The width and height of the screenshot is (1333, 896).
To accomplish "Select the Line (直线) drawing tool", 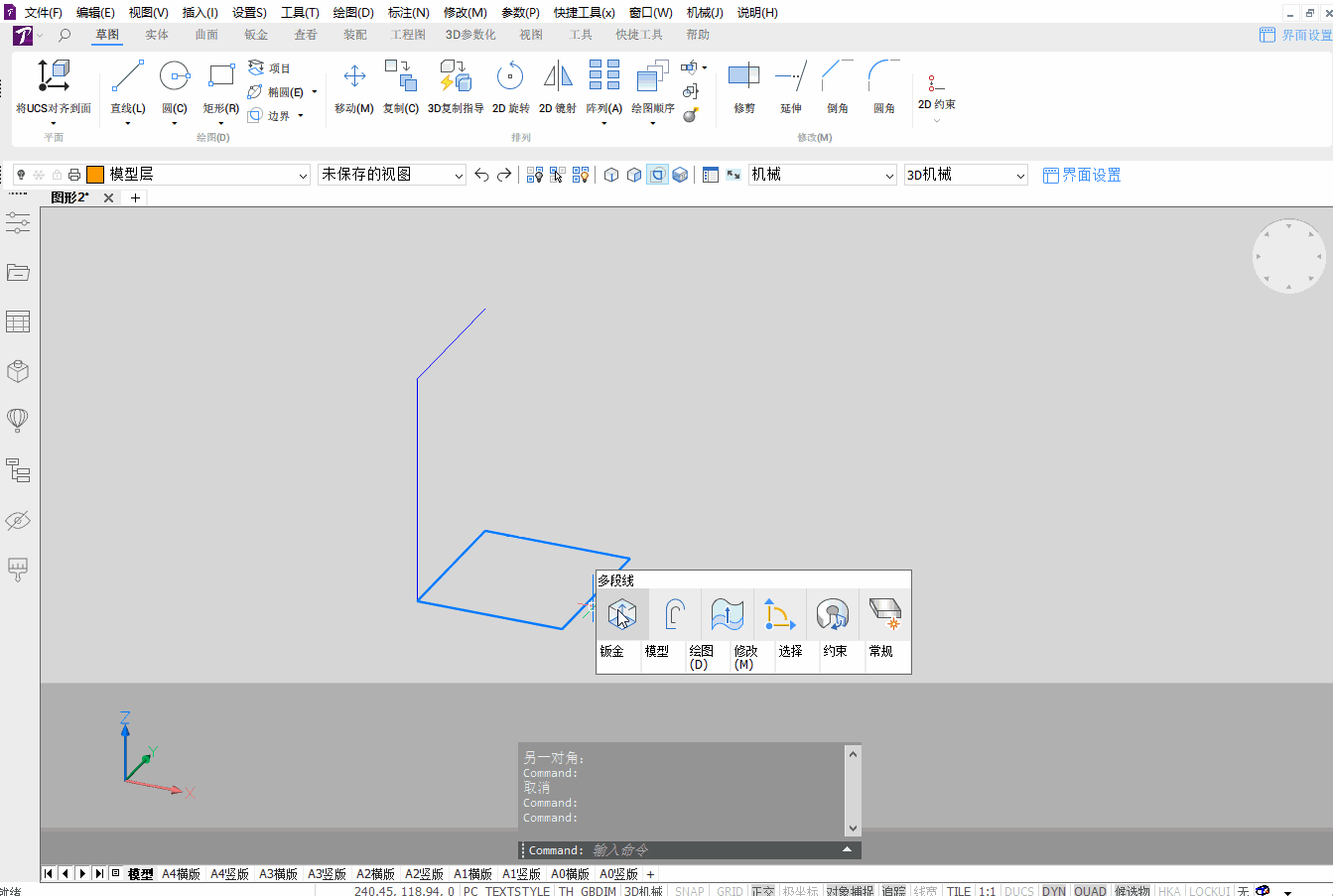I will coord(127,79).
